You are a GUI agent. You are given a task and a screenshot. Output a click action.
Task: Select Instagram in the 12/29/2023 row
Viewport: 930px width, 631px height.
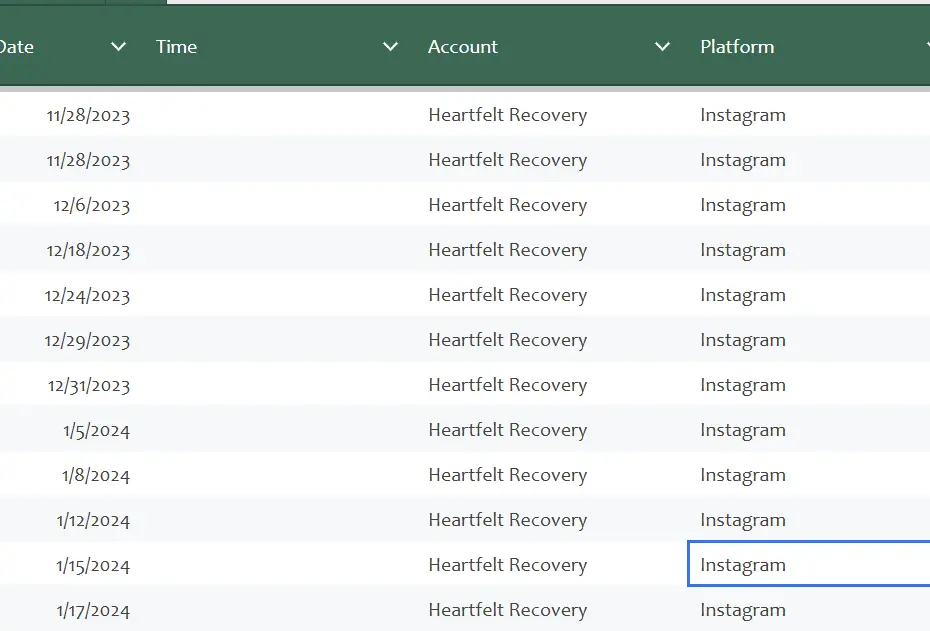pyautogui.click(x=743, y=340)
